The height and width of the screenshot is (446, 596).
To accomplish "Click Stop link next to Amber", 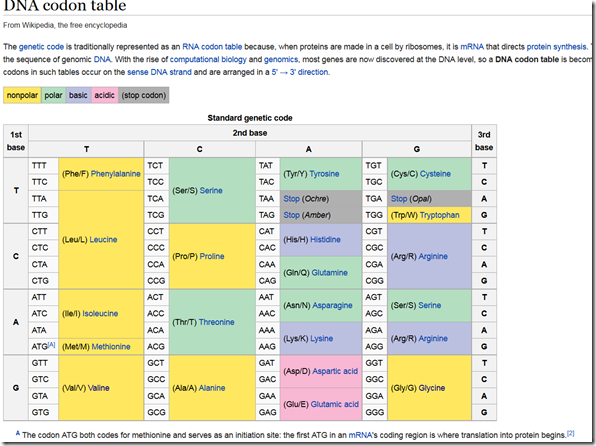I will click(x=292, y=215).
